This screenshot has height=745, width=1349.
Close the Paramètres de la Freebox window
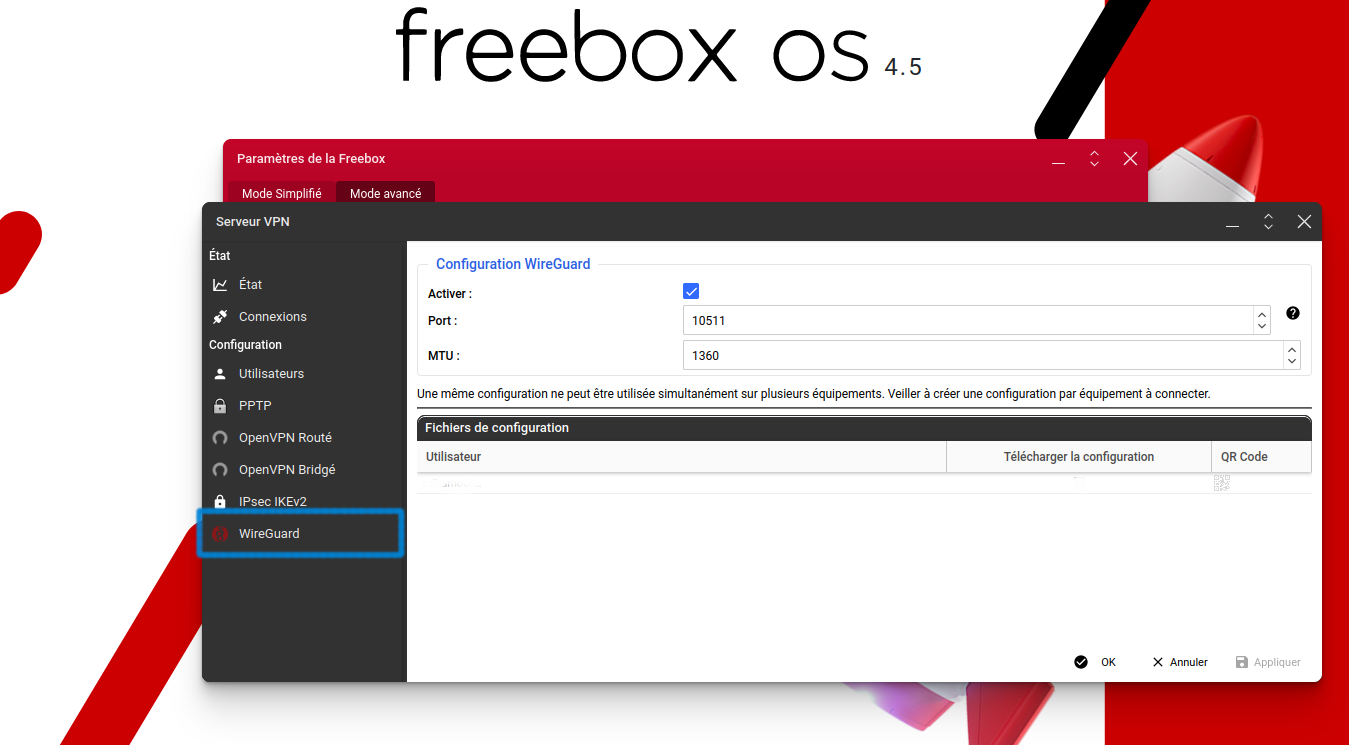(x=1130, y=159)
